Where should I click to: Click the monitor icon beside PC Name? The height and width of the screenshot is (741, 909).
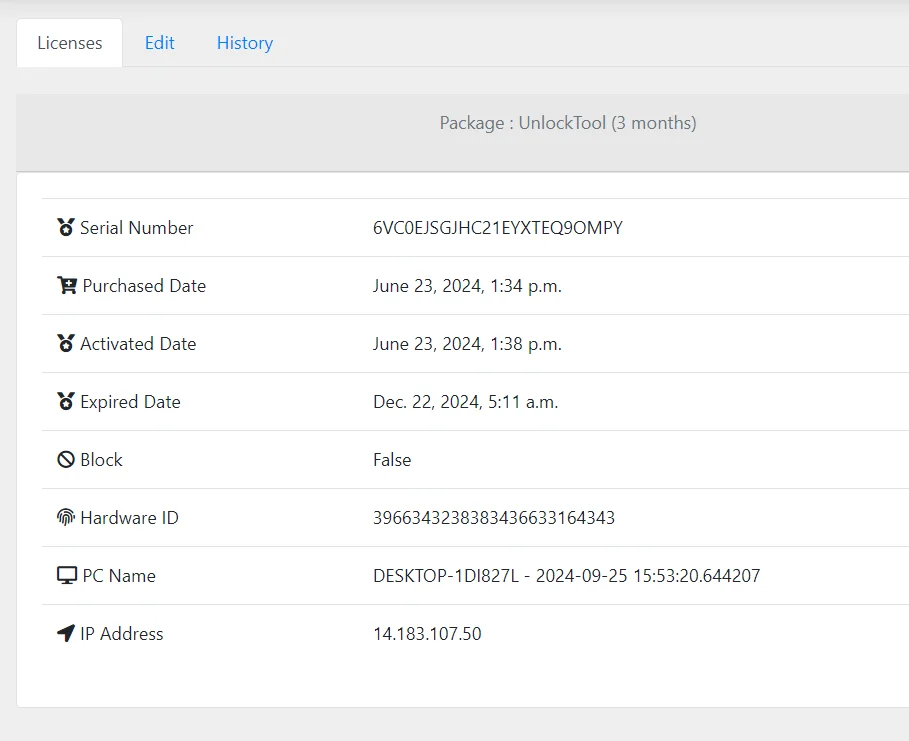(x=67, y=575)
